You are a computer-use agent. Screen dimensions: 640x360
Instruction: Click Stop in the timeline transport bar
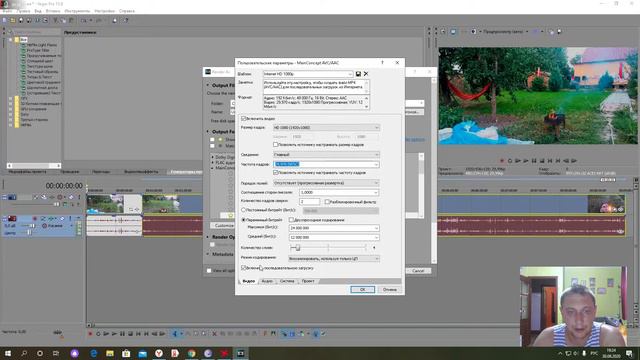coord(130,333)
